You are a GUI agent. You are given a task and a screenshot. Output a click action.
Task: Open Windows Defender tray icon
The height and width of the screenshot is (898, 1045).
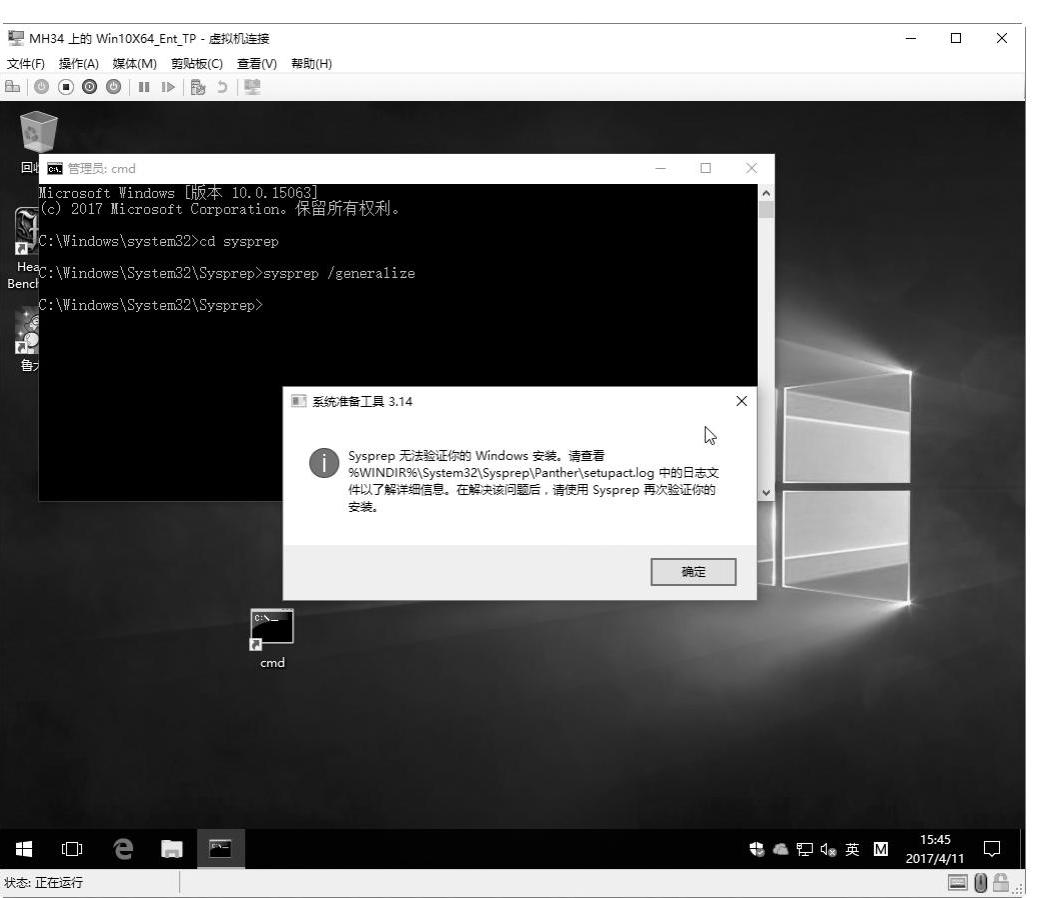pos(756,849)
